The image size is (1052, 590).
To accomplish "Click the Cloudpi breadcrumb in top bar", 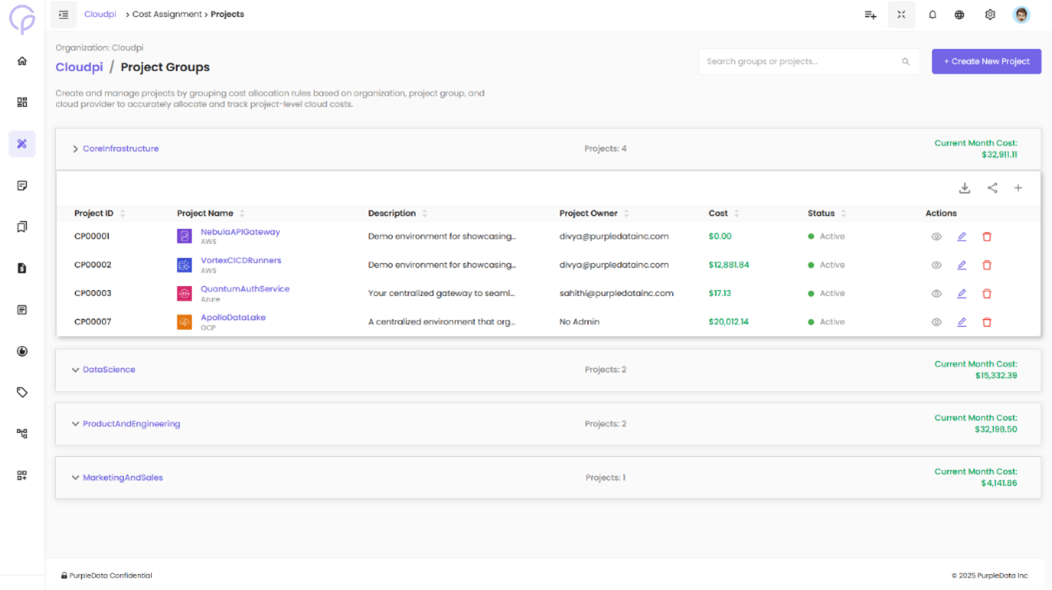I will coord(100,15).
